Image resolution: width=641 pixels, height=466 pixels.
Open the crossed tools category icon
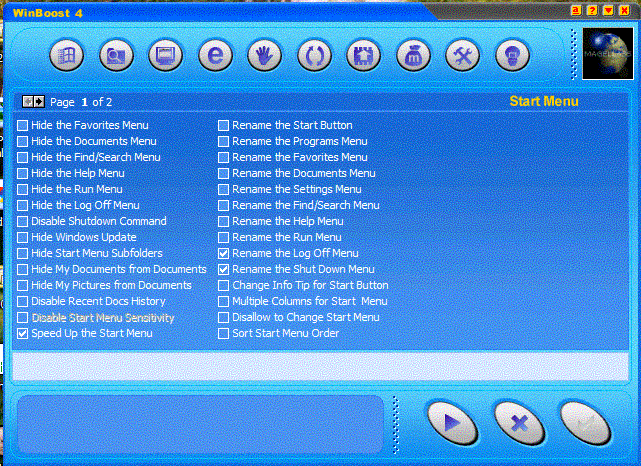point(463,56)
